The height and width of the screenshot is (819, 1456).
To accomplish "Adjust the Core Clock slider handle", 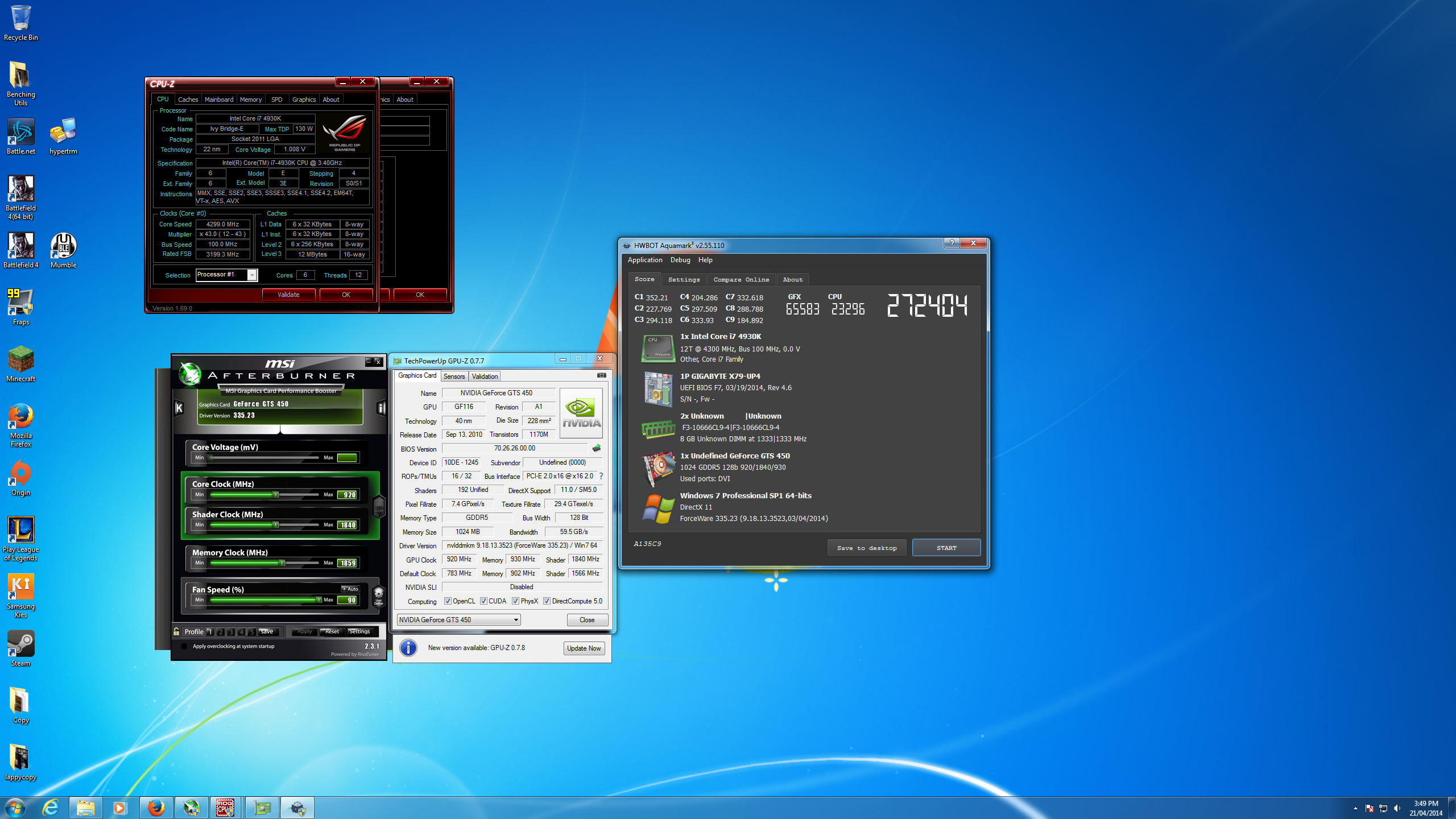I will [276, 494].
